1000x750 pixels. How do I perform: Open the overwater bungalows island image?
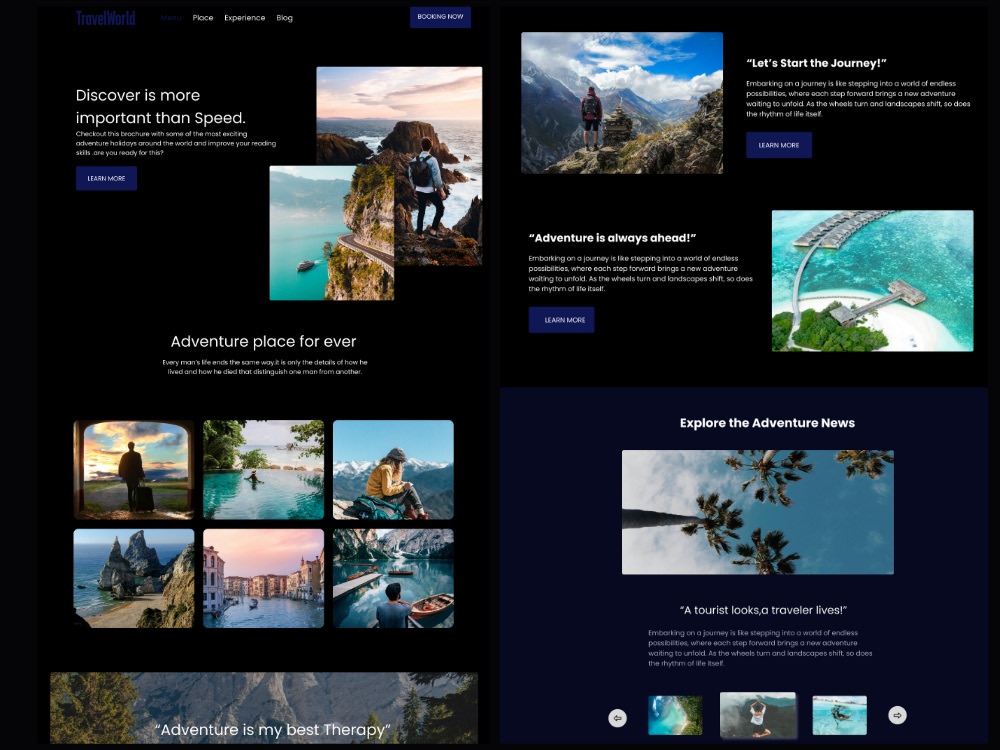coord(872,281)
